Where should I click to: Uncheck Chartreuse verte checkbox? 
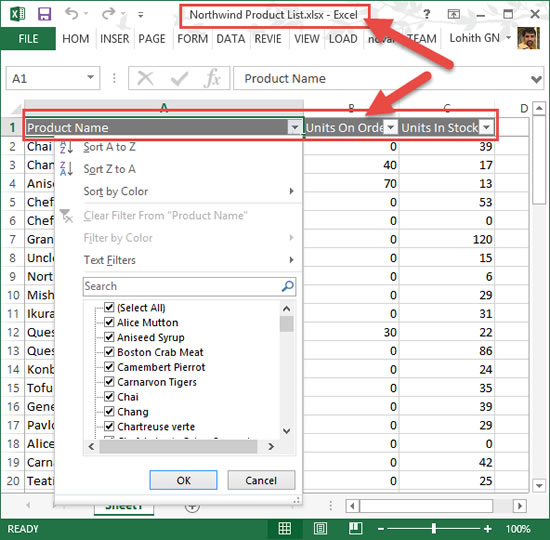[109, 426]
